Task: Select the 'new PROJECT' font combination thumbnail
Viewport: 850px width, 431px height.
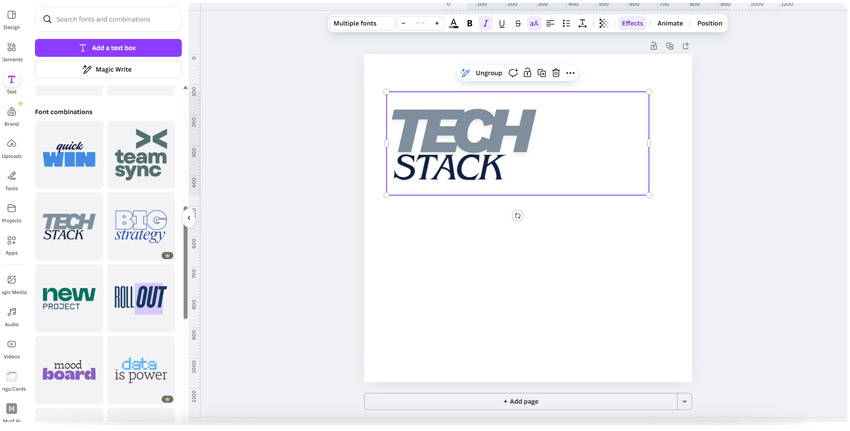Action: (x=69, y=298)
